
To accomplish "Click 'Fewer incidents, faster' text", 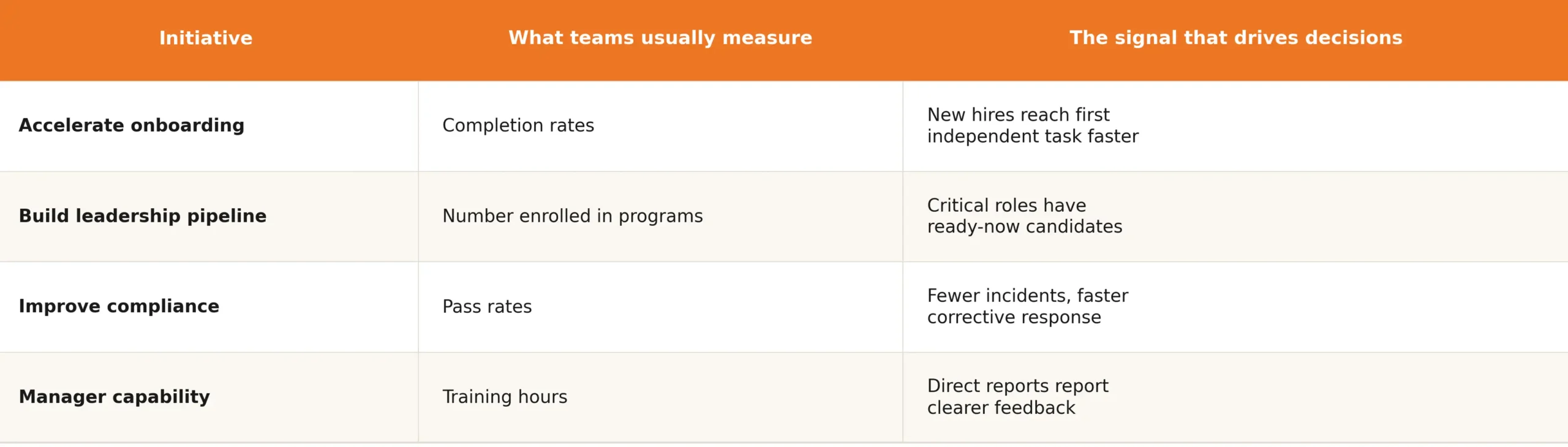I will (1027, 296).
